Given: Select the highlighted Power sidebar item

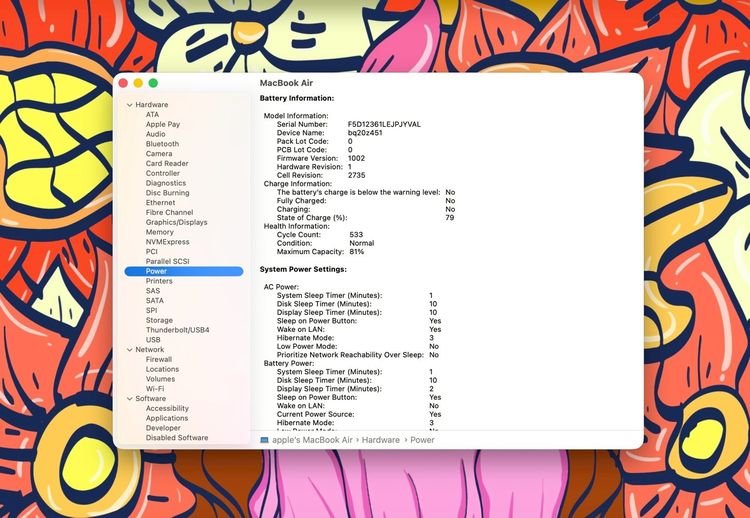Looking at the screenshot, I should pos(156,271).
